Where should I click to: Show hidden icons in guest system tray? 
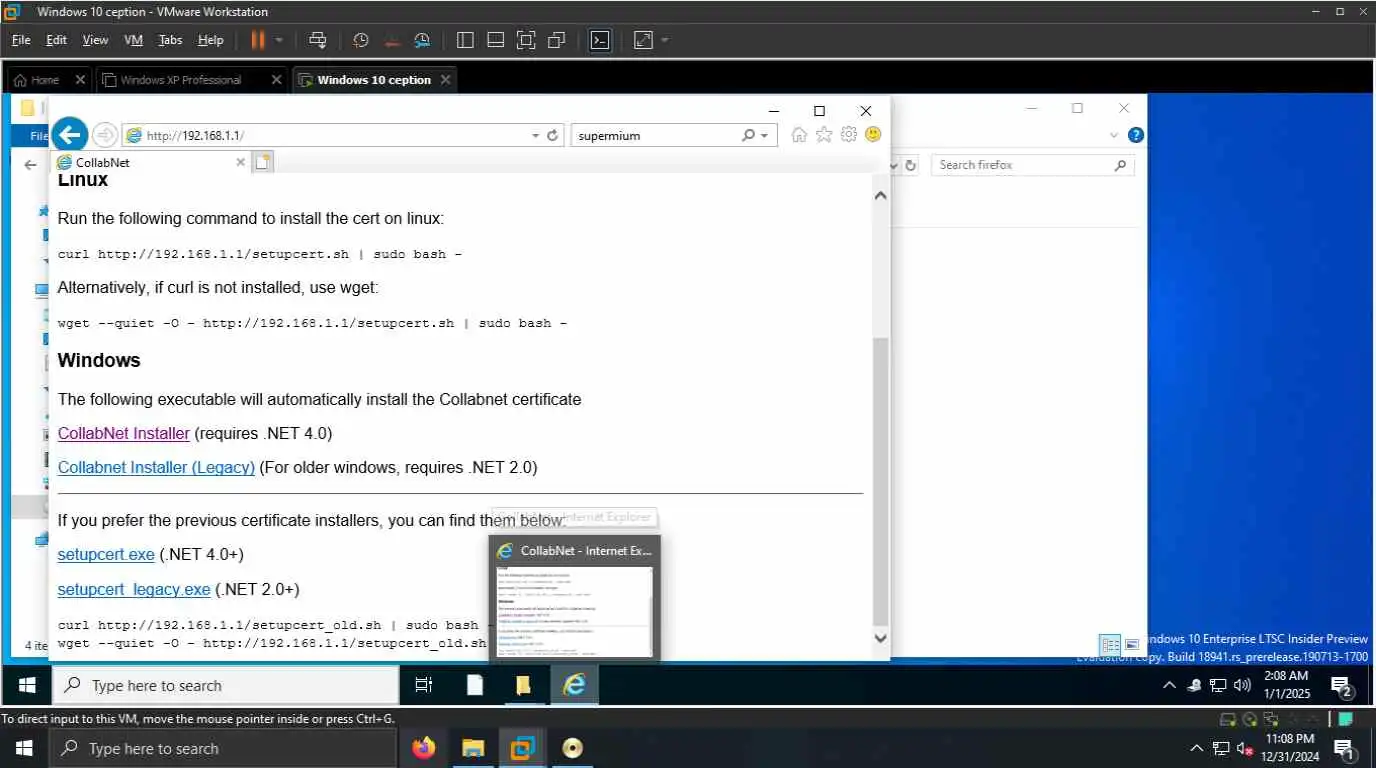pyautogui.click(x=1169, y=685)
